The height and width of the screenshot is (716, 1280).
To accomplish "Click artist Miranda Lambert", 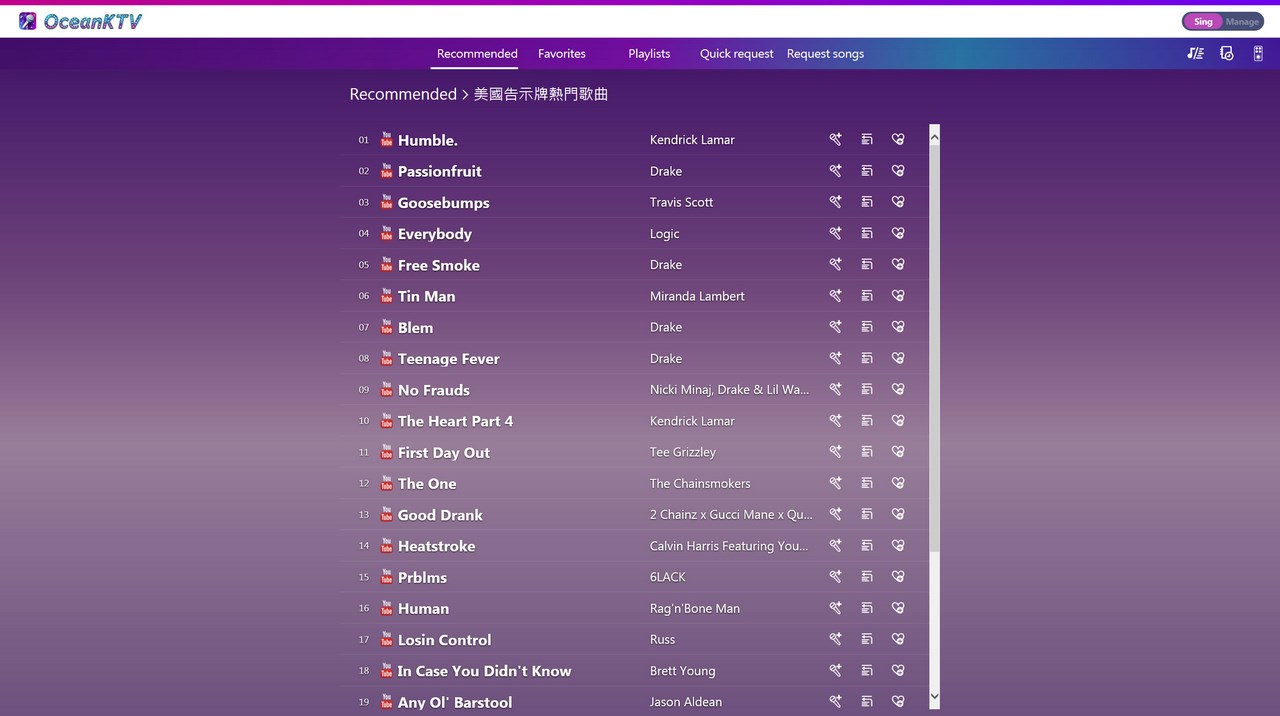I will 697,296.
